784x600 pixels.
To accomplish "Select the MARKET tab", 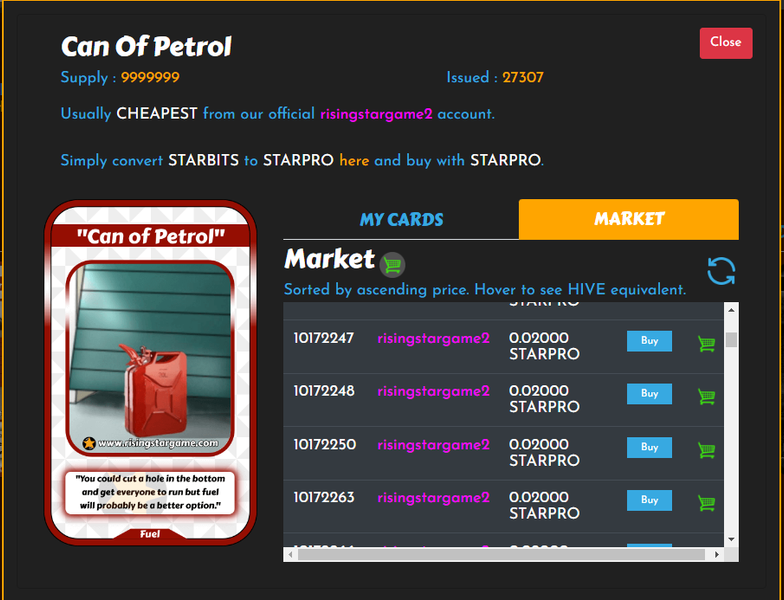I will click(x=628, y=219).
